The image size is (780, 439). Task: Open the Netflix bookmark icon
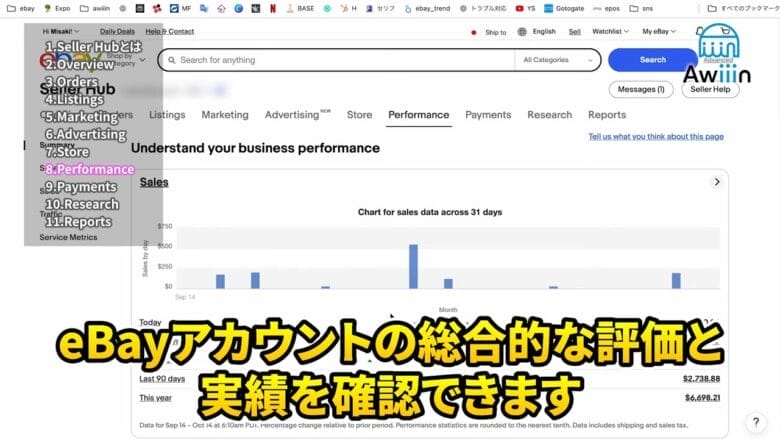[x=273, y=8]
